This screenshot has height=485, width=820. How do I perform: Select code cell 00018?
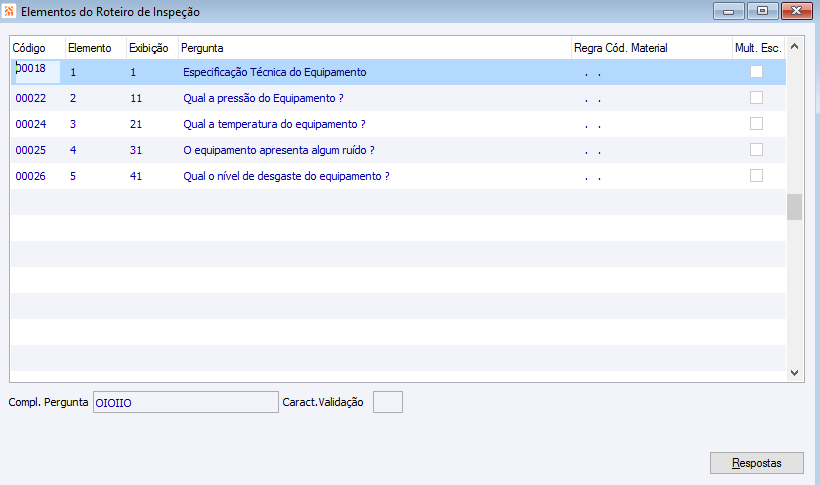click(37, 72)
